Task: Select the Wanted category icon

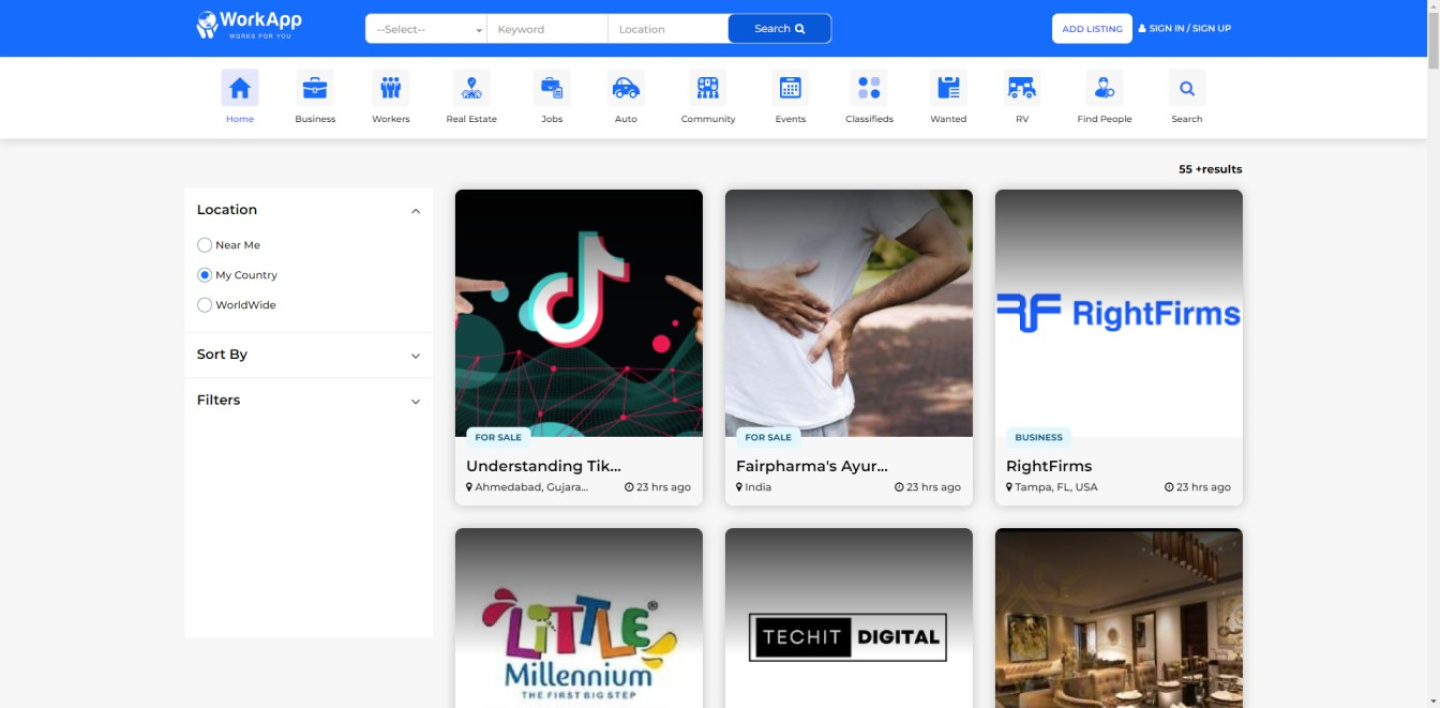Action: click(948, 88)
